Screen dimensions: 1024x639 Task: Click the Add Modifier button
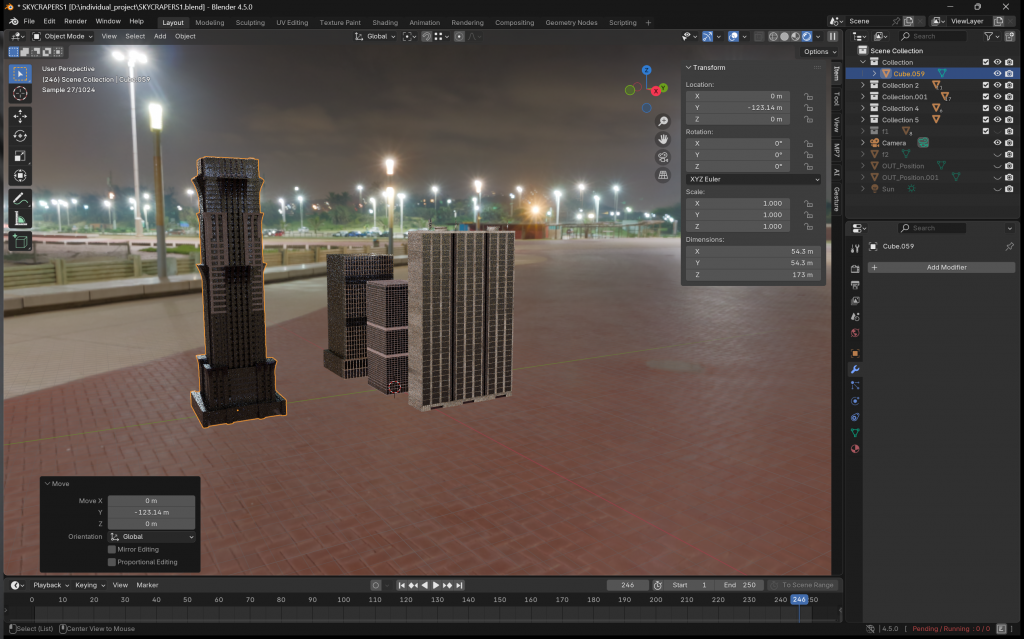[x=944, y=267]
